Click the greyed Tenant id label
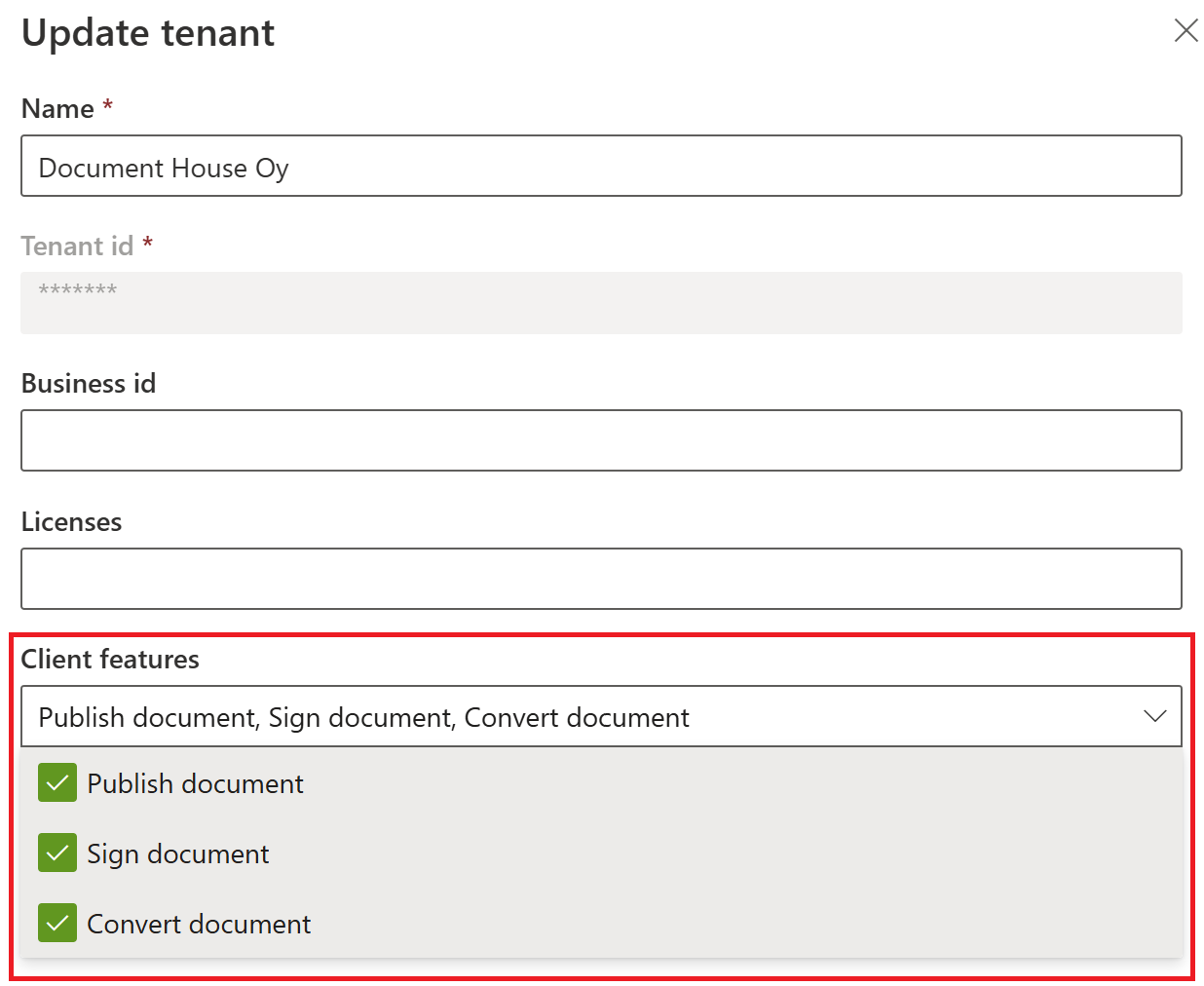This screenshot has width=1204, height=986. pyautogui.click(x=77, y=246)
